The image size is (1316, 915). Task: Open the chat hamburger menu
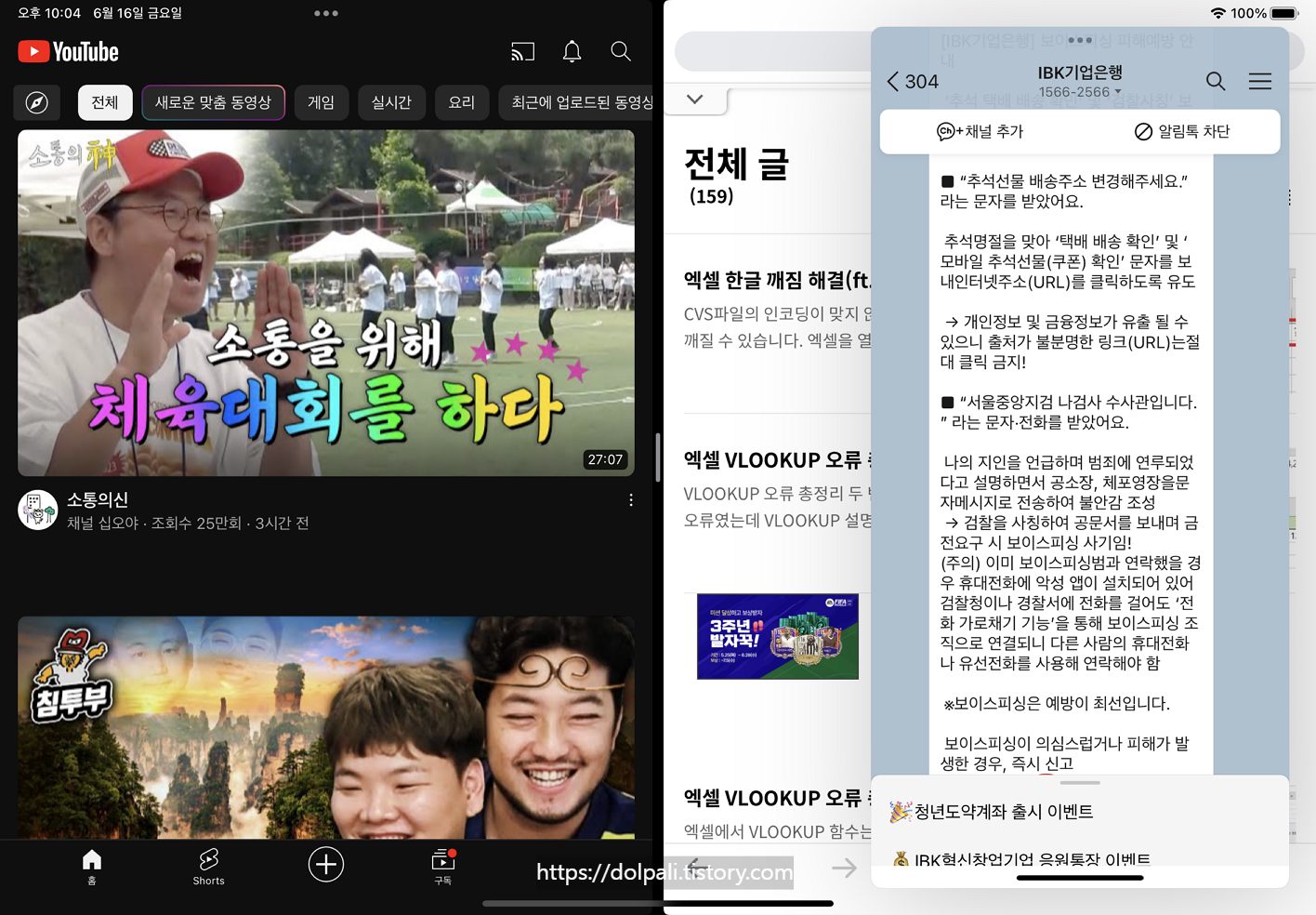point(1260,82)
